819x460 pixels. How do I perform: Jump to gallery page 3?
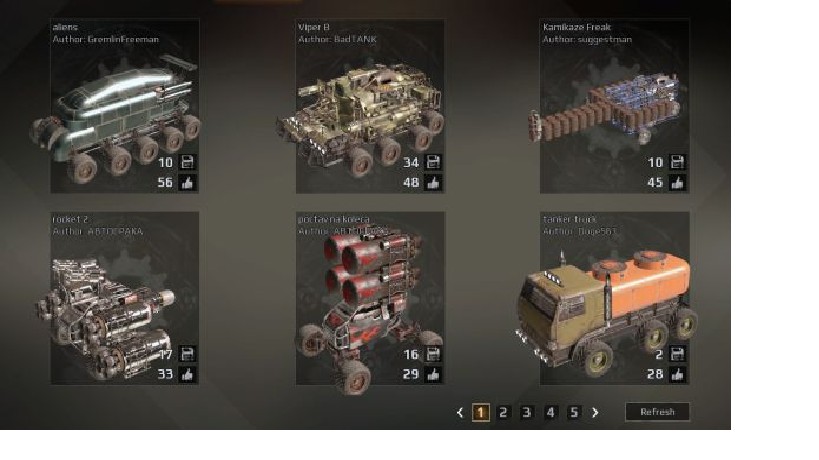tap(526, 412)
